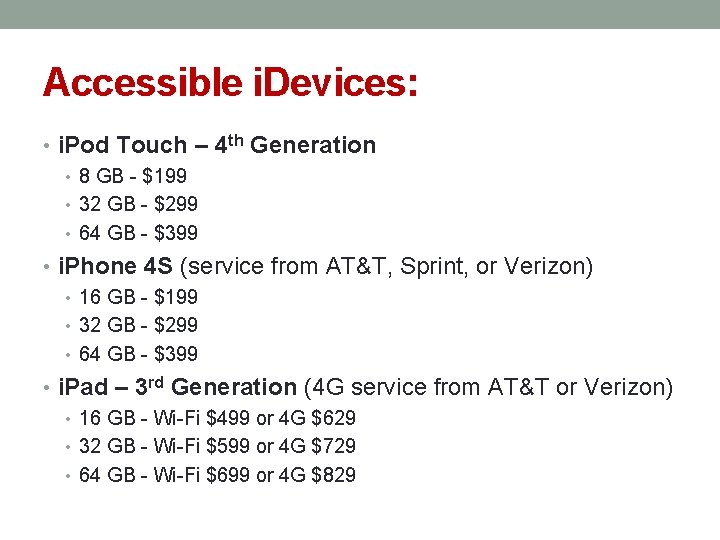Select the iPhone 4S heading text

click(115, 266)
